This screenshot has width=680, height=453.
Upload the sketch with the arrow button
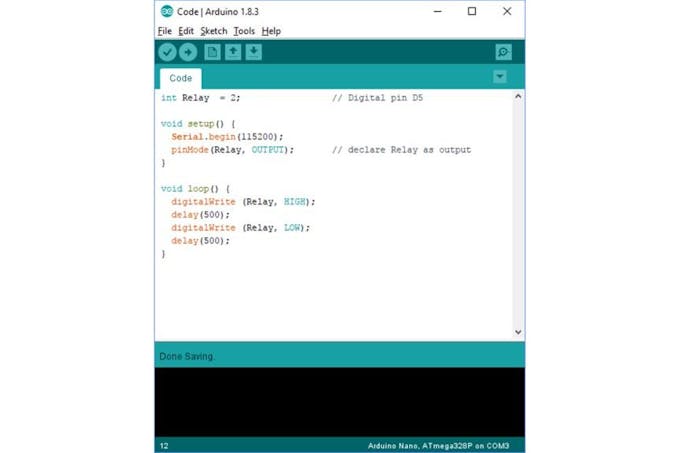tap(188, 52)
